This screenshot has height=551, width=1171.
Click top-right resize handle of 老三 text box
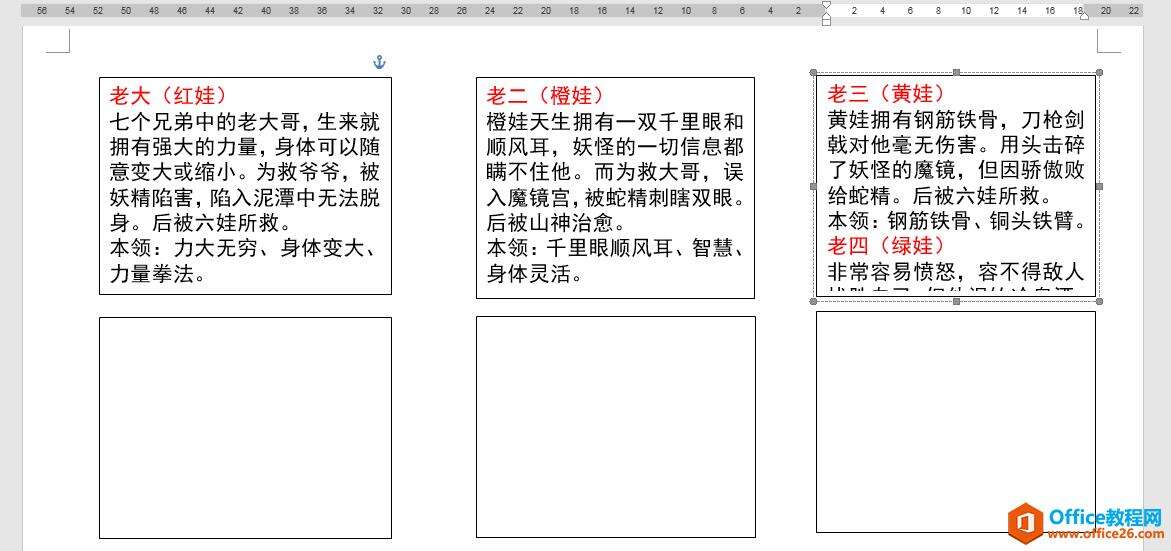(x=1100, y=72)
